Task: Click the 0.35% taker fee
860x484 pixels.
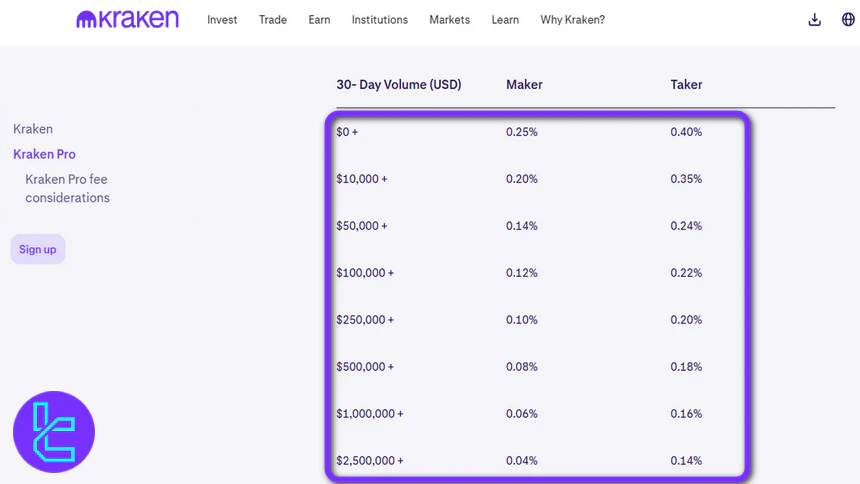Action: (x=686, y=179)
